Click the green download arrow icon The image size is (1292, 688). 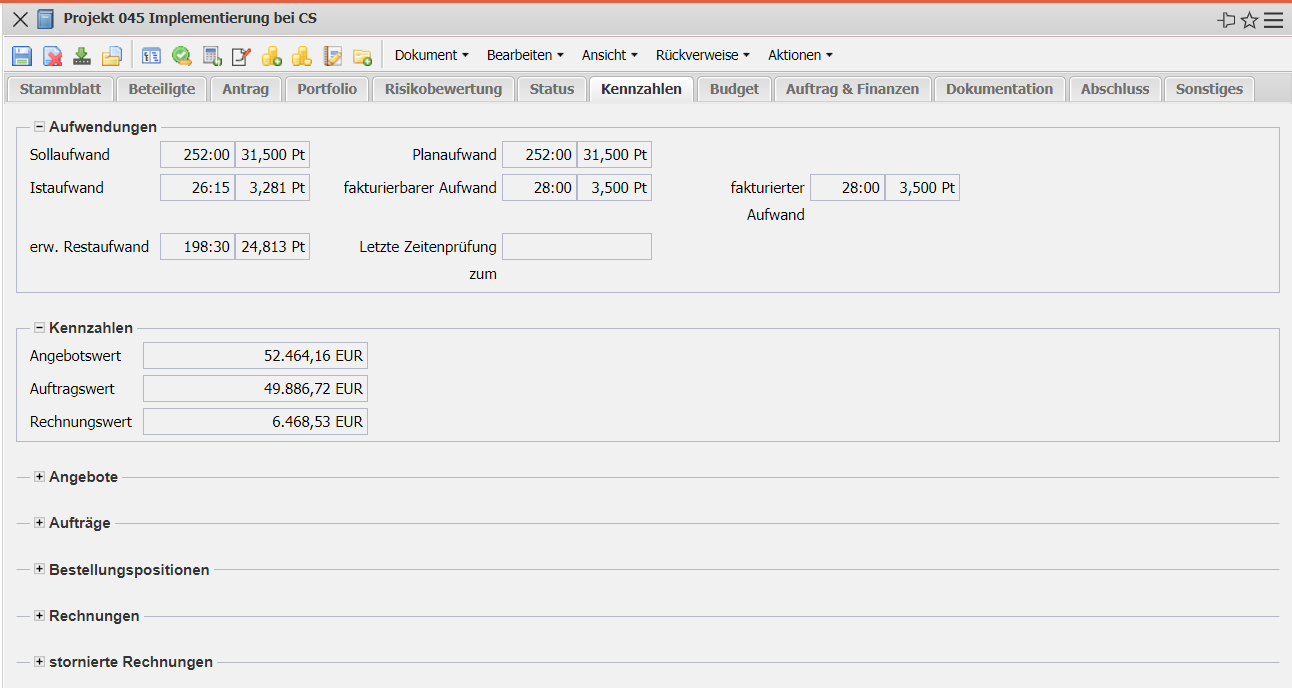pyautogui.click(x=82, y=56)
